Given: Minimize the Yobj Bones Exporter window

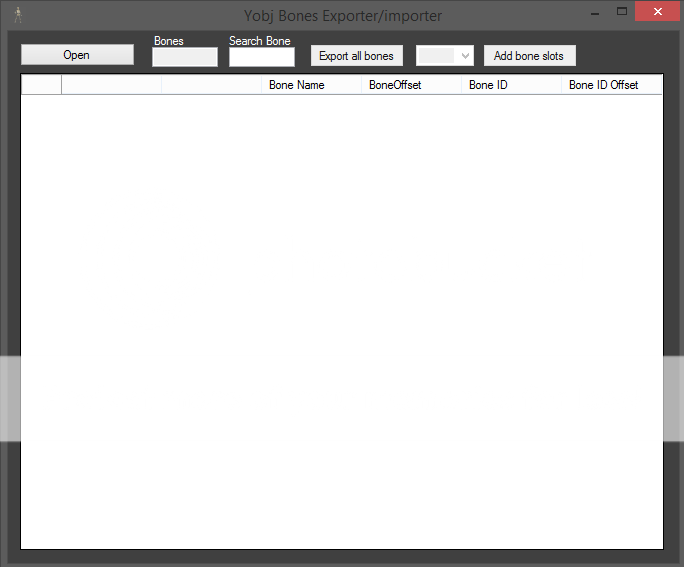Looking at the screenshot, I should click(x=595, y=13).
